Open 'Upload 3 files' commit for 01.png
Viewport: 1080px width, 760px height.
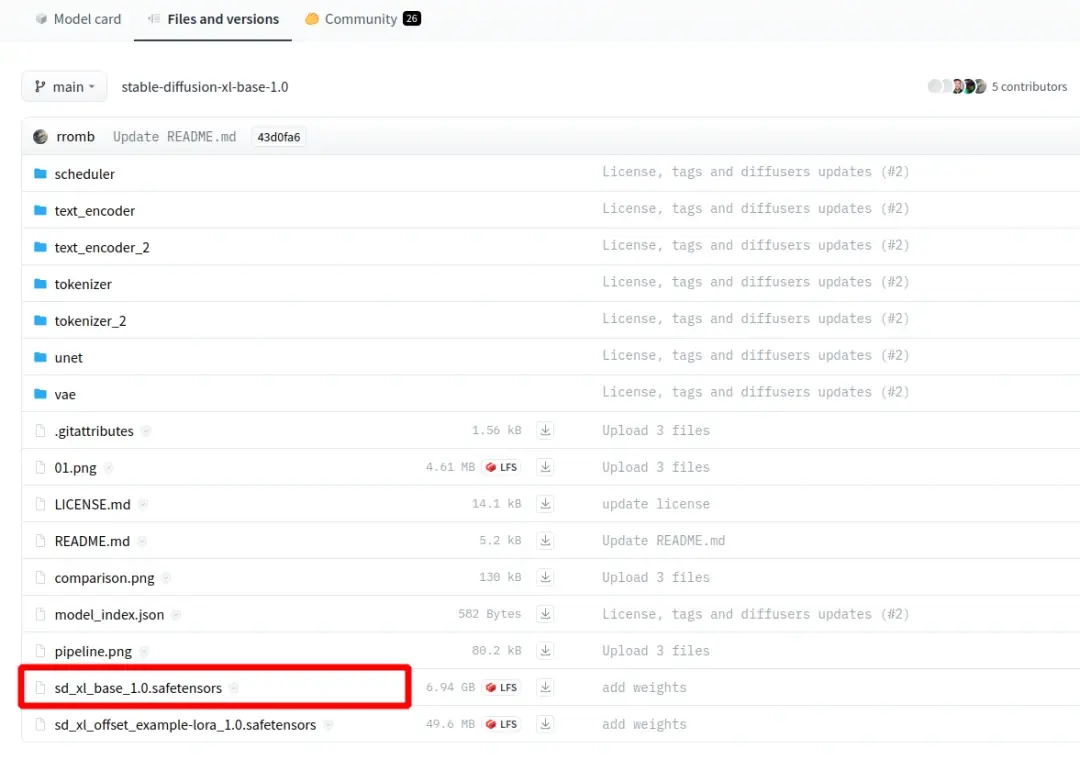[x=655, y=467]
